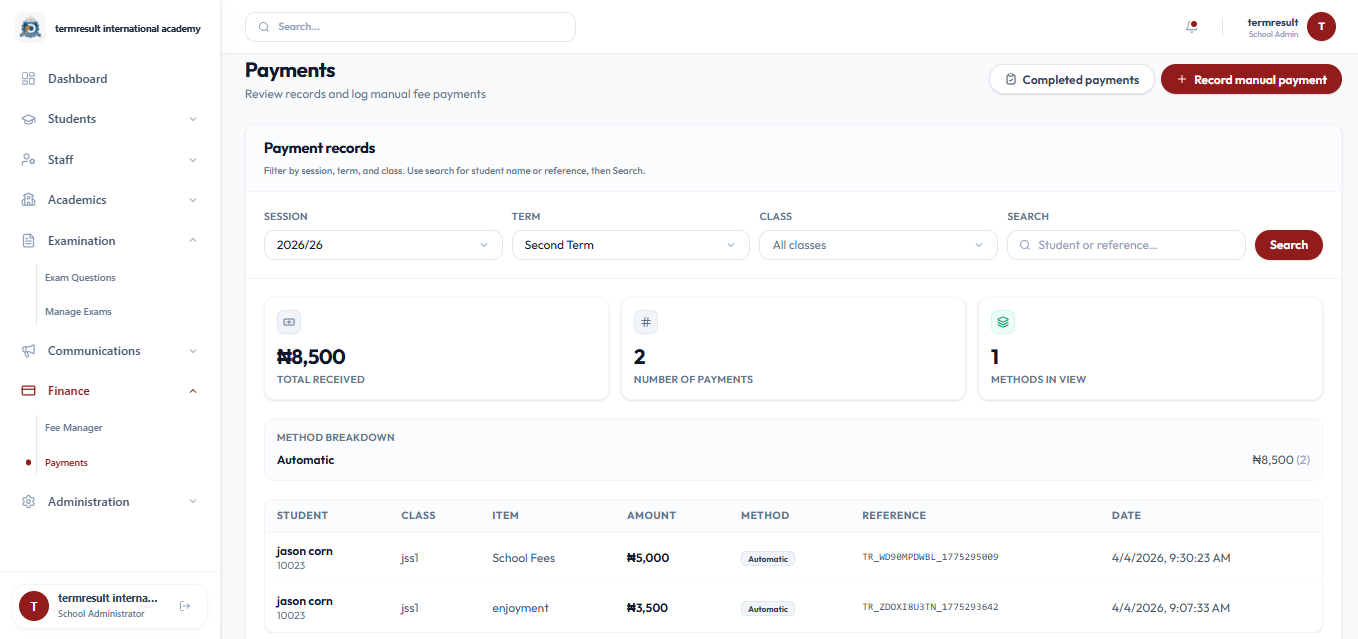The width and height of the screenshot is (1358, 639).
Task: Click the notification bell icon
Action: tap(1191, 27)
